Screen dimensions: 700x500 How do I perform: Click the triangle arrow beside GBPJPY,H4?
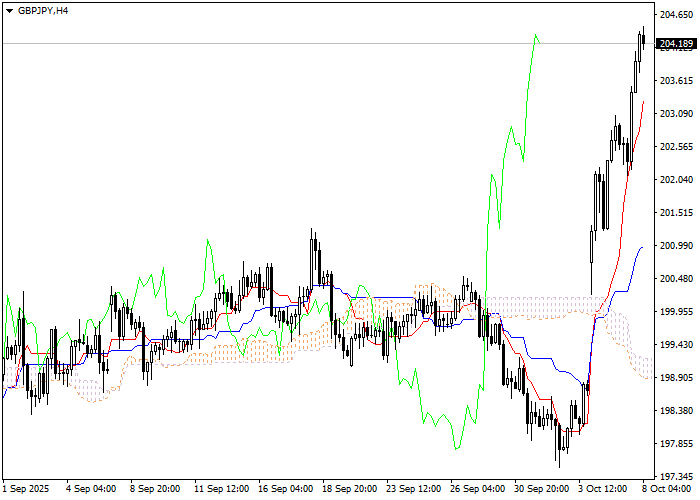click(x=9, y=10)
